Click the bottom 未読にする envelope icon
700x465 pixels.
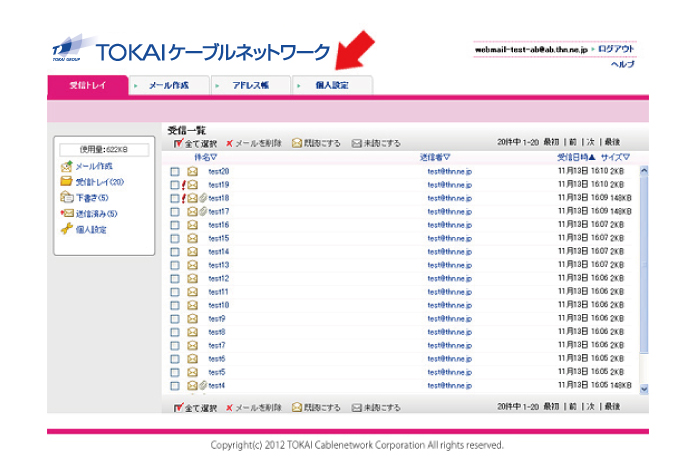pyautogui.click(x=356, y=407)
